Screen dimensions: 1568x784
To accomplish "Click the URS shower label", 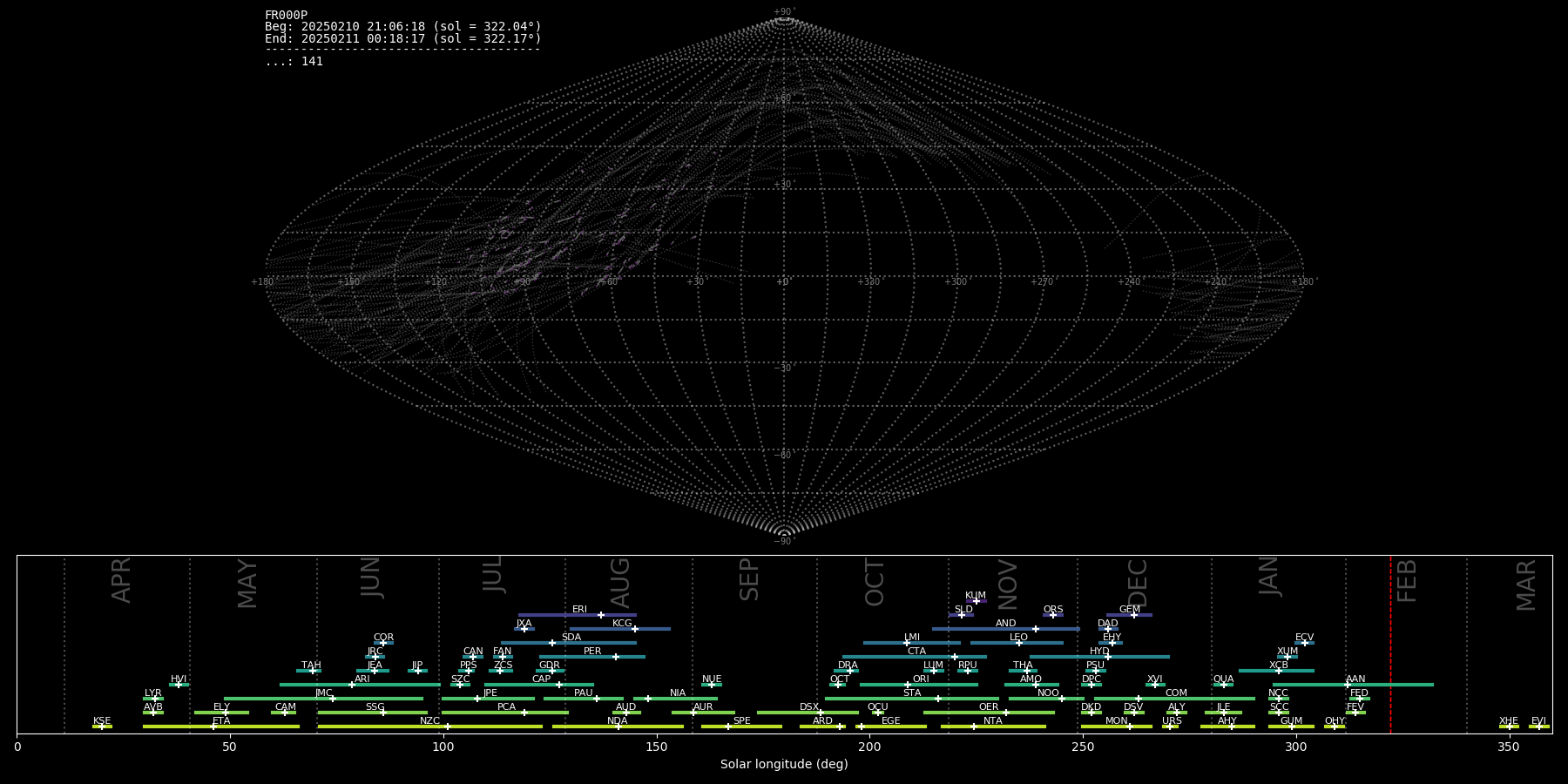I will point(1172,720).
